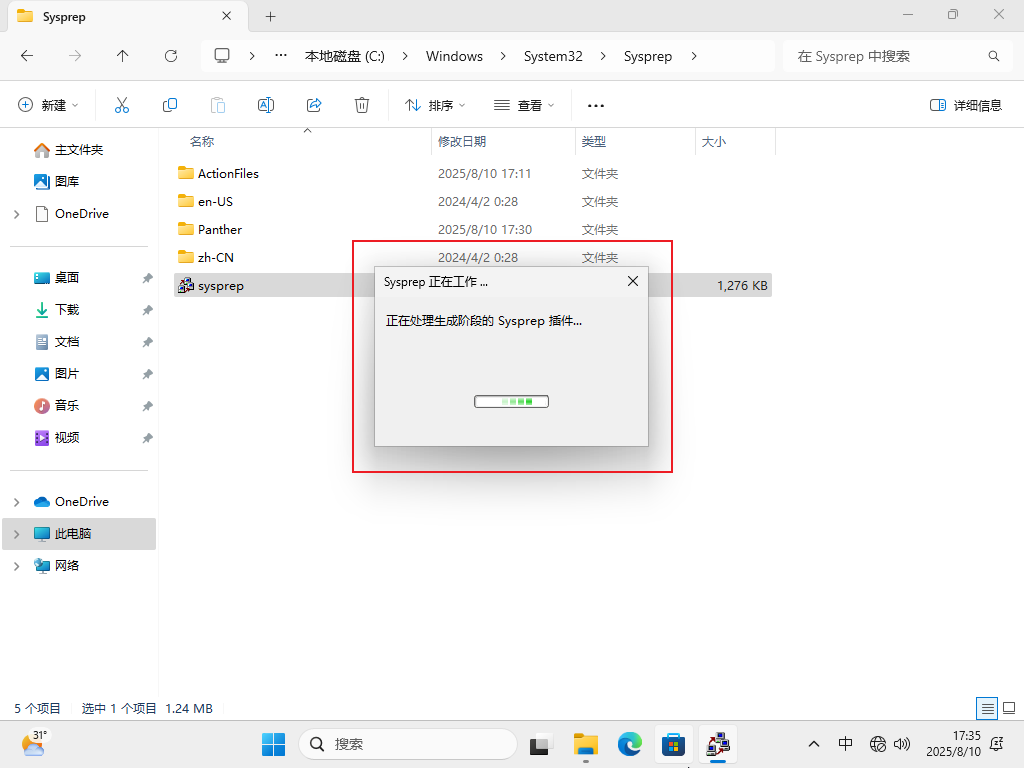Viewport: 1024px width, 768px height.
Task: Click the Delete trash can icon
Action: coord(362,105)
